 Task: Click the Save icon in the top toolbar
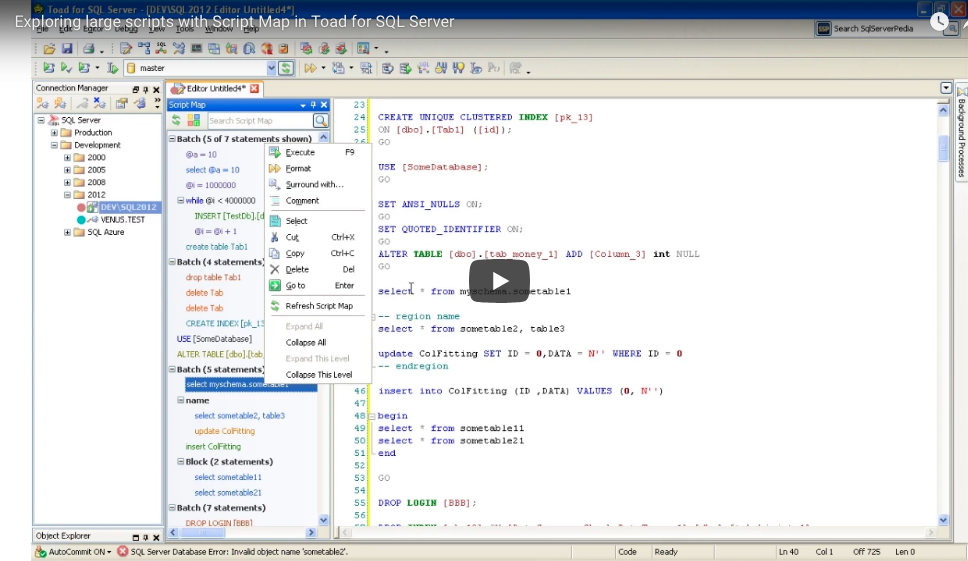point(67,48)
